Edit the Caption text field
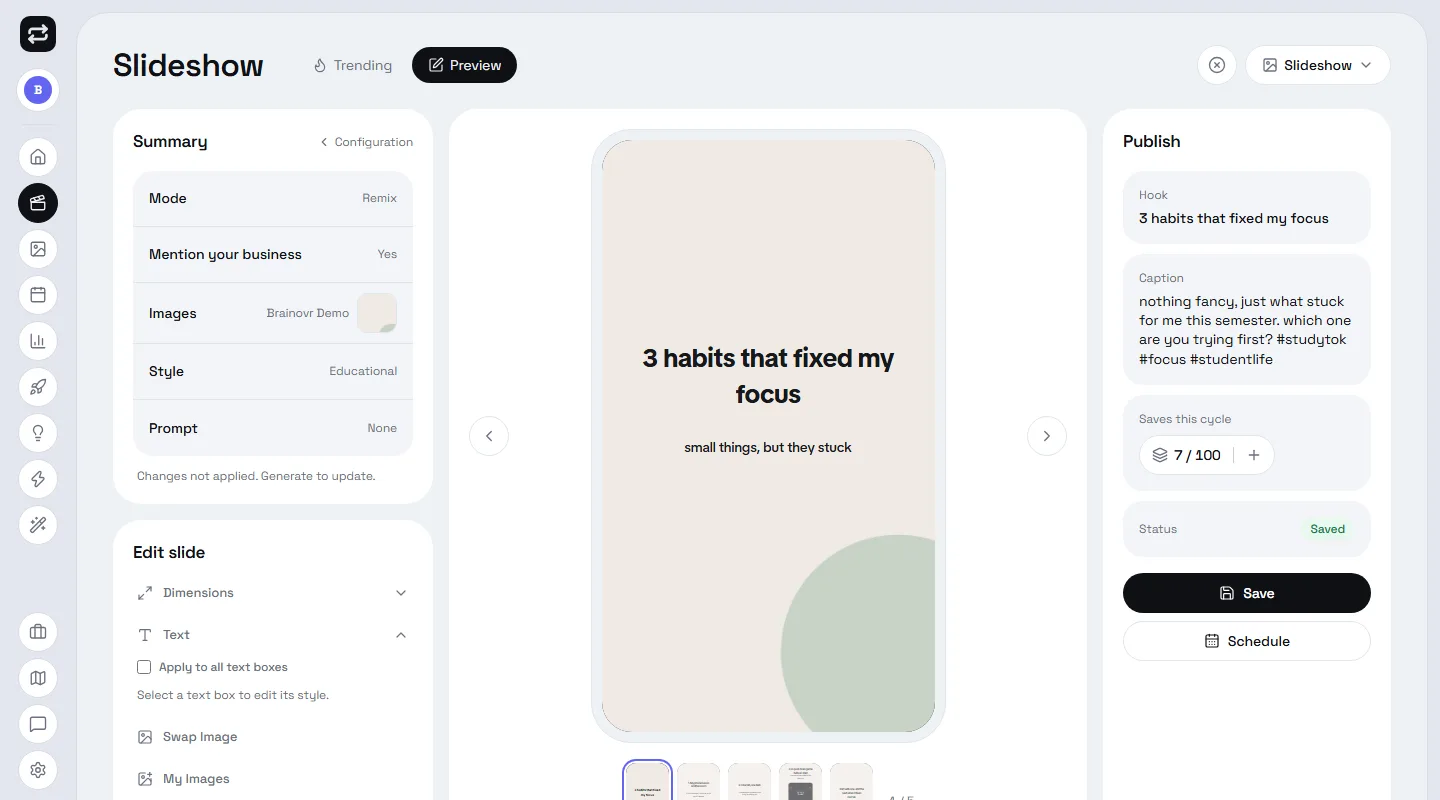The image size is (1440, 800). pyautogui.click(x=1247, y=320)
